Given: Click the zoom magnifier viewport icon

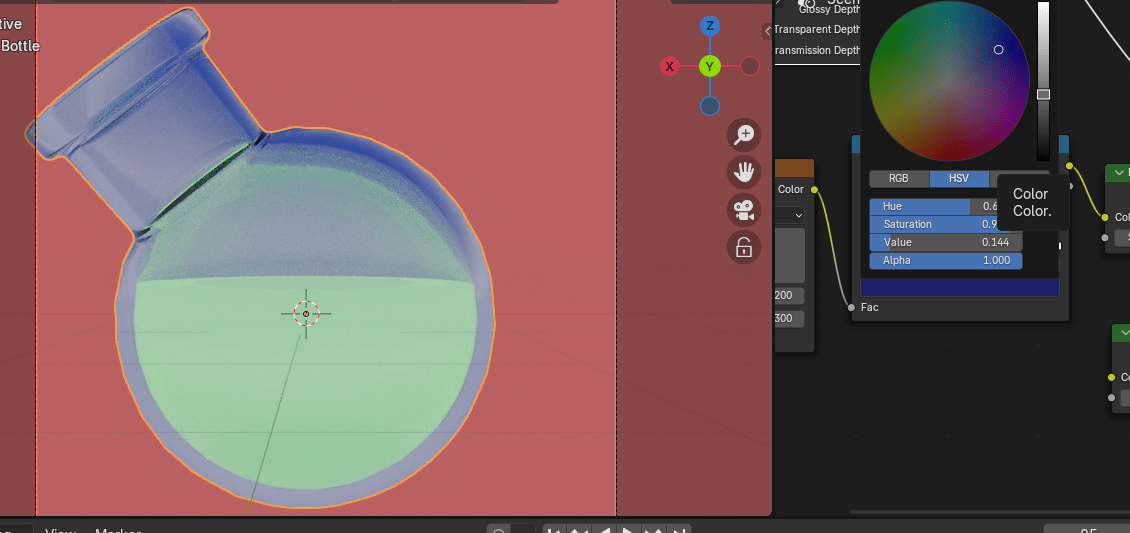Looking at the screenshot, I should pos(744,134).
